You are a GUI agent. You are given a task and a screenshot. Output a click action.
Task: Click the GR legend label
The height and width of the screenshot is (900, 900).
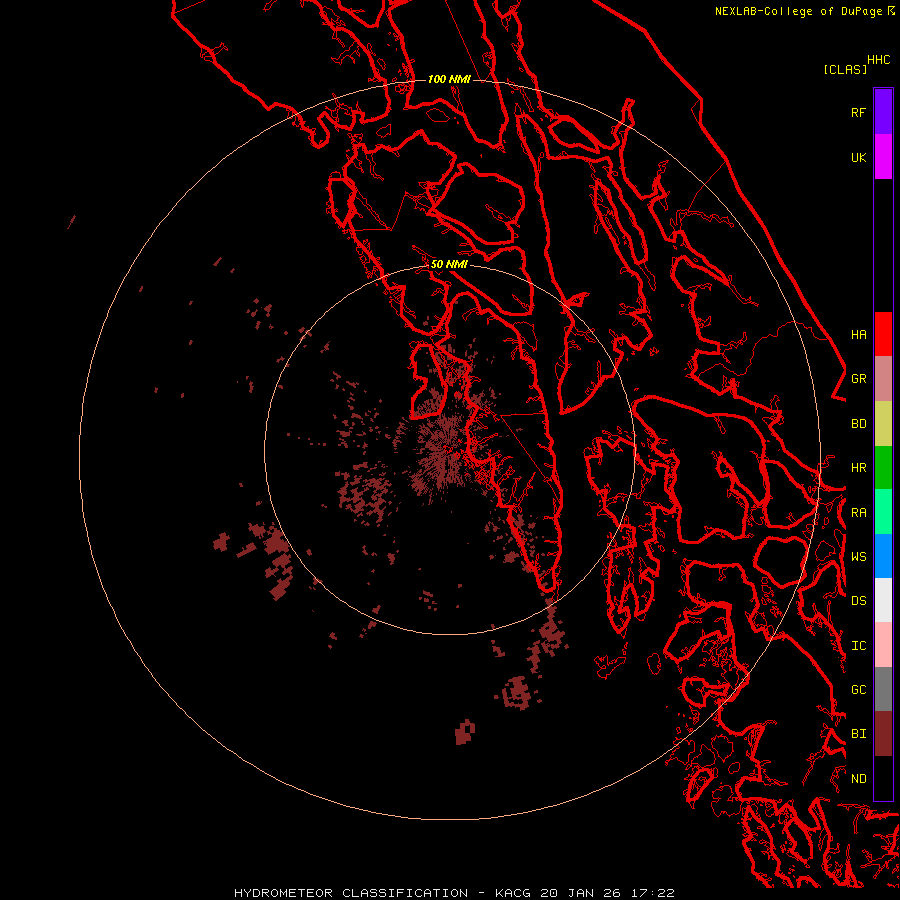858,379
